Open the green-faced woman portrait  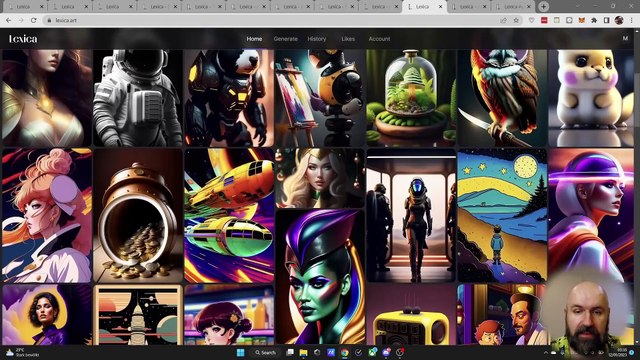pyautogui.click(x=320, y=277)
